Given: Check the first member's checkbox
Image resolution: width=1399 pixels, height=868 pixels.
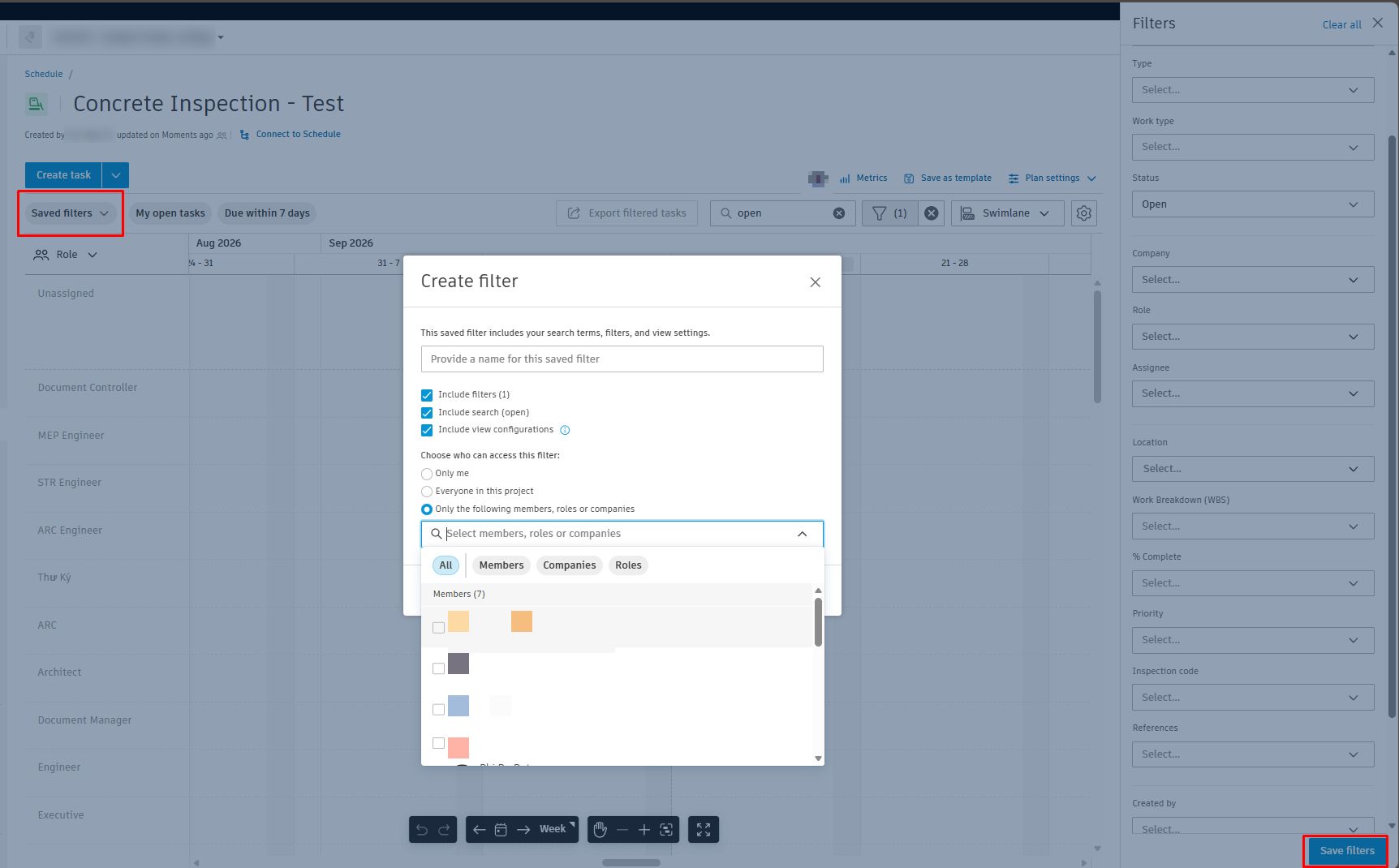Looking at the screenshot, I should tap(438, 628).
